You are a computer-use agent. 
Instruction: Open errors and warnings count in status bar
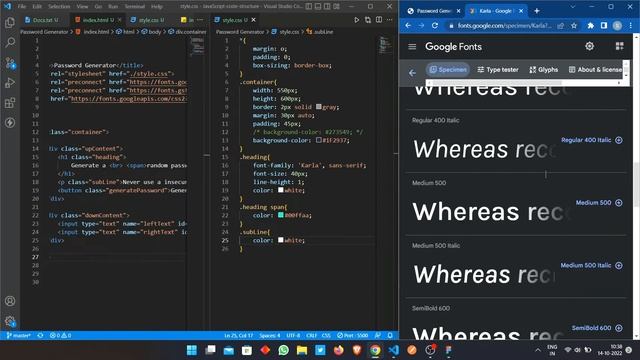(60, 335)
